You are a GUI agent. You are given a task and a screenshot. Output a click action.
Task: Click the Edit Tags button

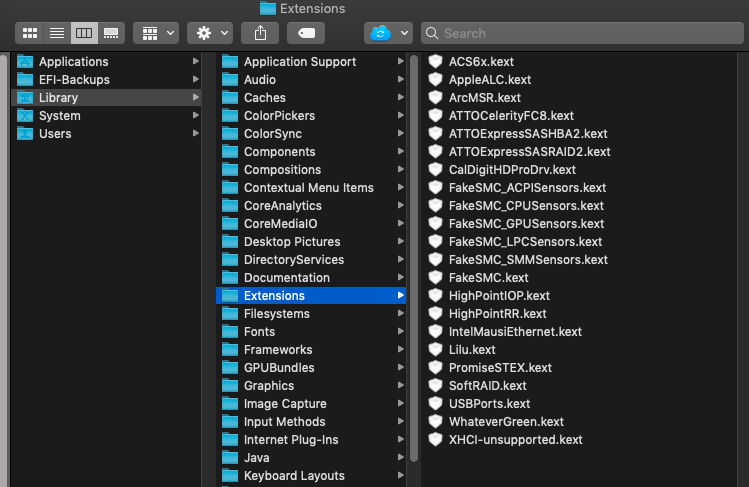coord(306,33)
